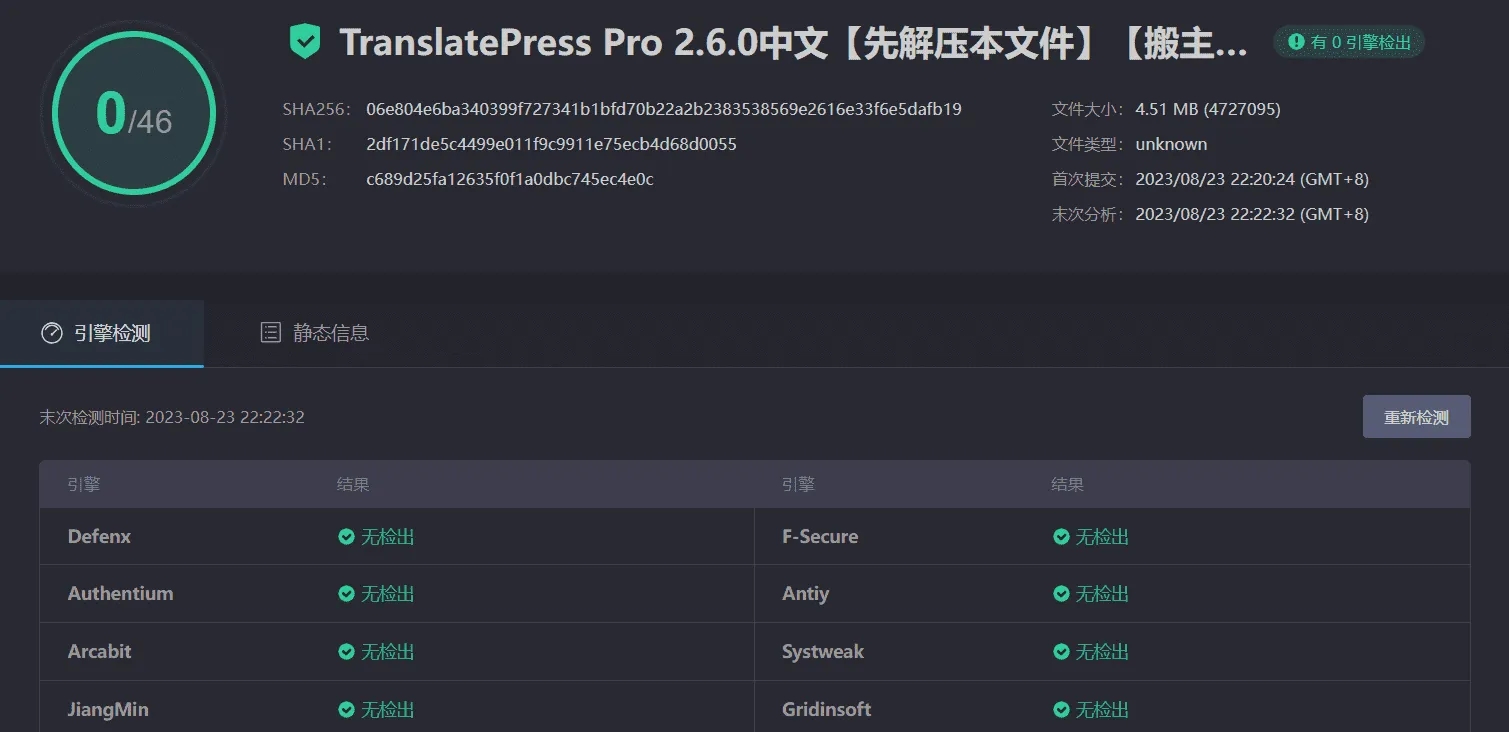Click the check icon in Antiy row
Viewport: 1509px width, 732px height.
(1061, 594)
